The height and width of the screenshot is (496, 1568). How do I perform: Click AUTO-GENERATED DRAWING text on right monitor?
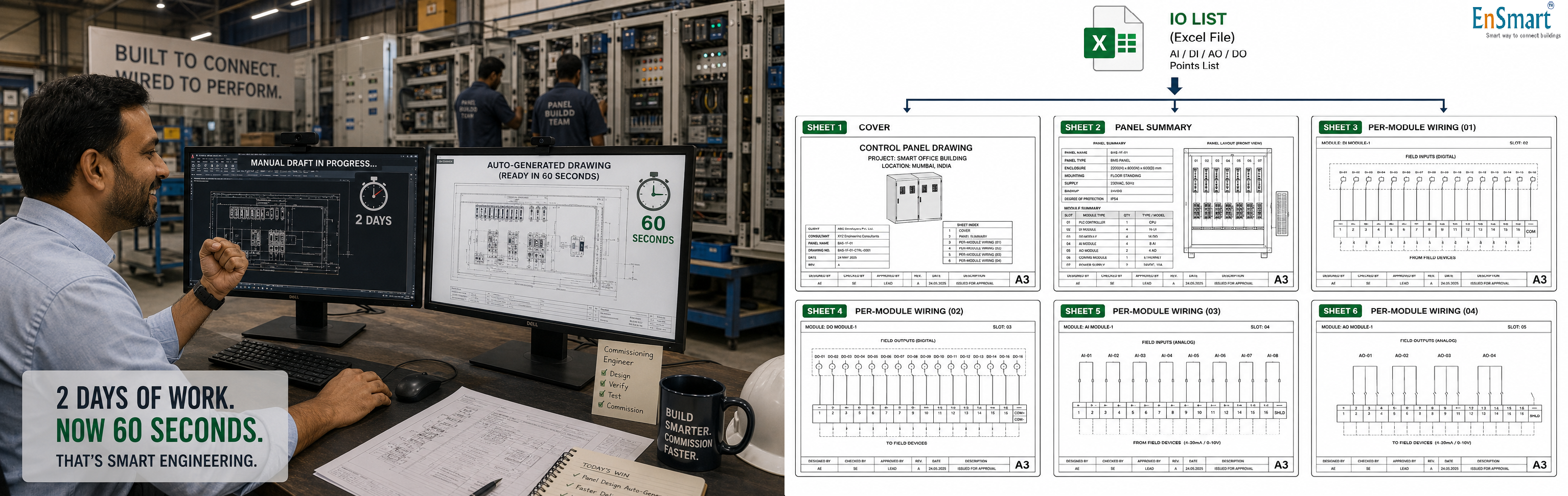click(549, 166)
